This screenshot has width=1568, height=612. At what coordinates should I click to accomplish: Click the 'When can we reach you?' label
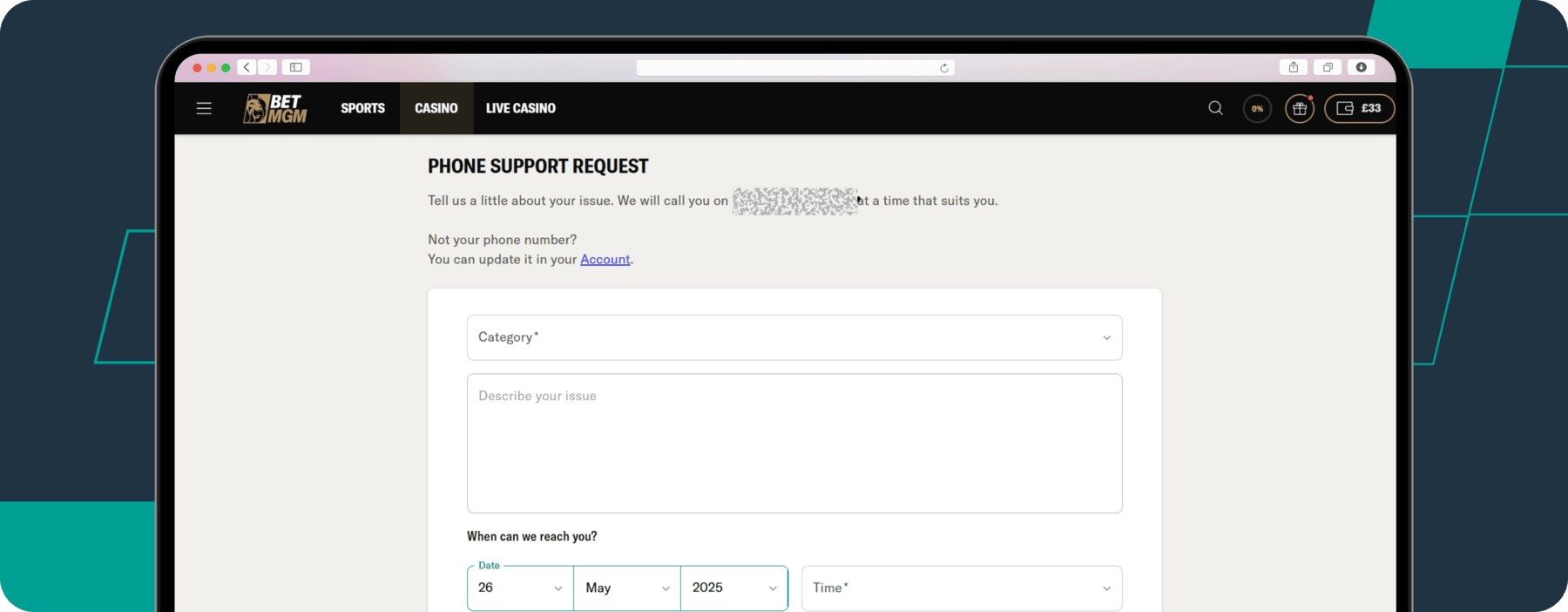point(531,536)
